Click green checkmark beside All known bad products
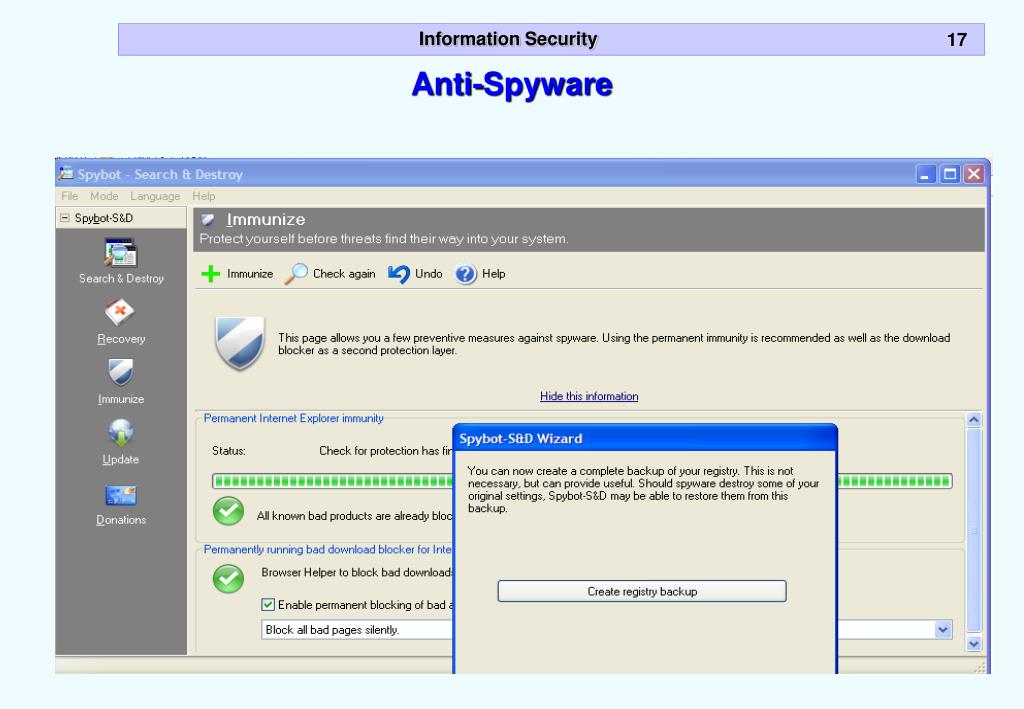Screen dimensions: 1024x709 pos(229,512)
